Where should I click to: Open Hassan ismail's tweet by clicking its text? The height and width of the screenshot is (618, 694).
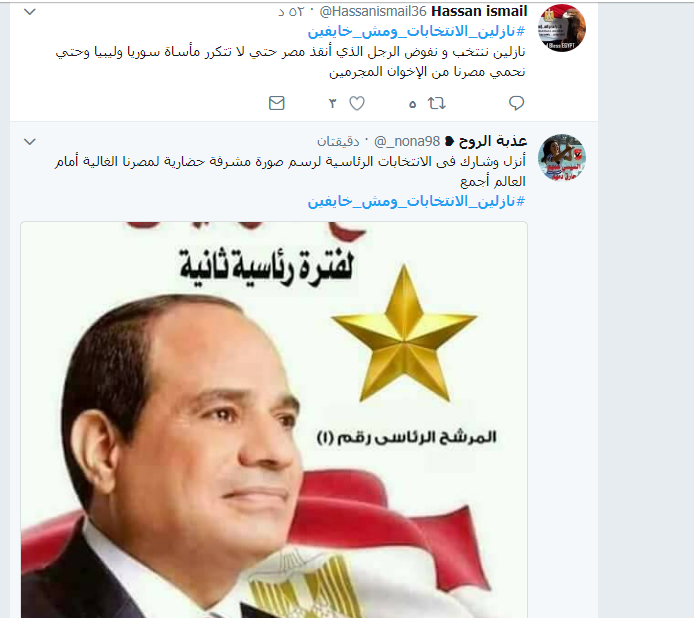point(290,62)
